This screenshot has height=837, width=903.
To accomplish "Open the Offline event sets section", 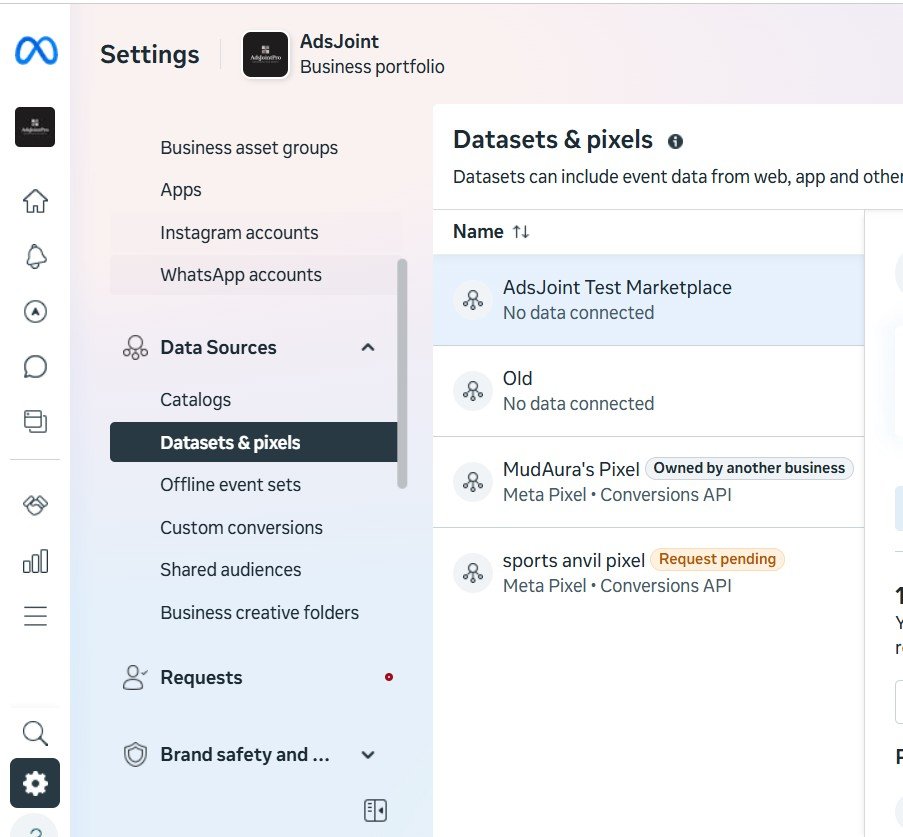I will (x=230, y=484).
